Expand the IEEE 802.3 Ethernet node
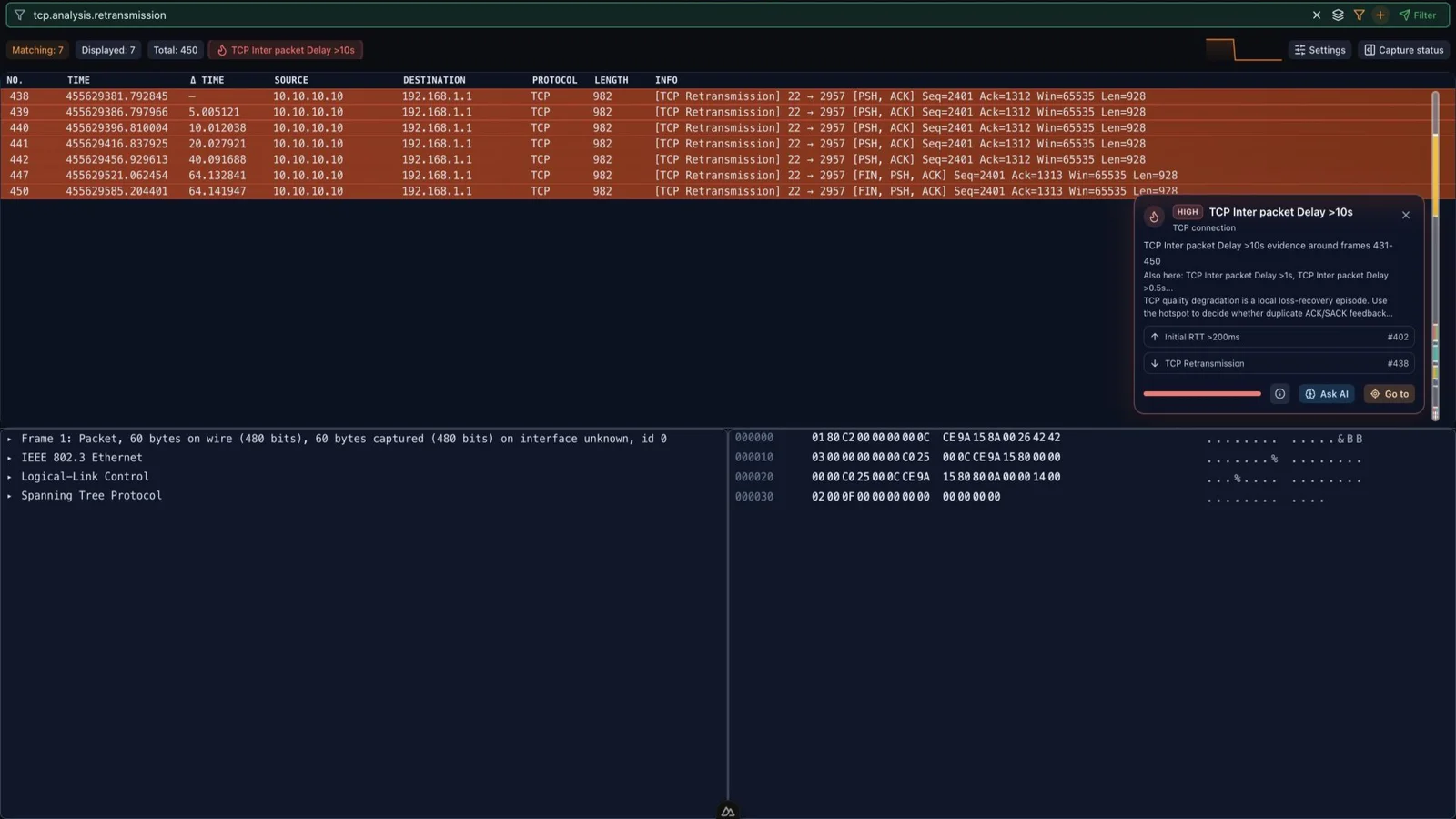This screenshot has height=819, width=1456. click(10, 458)
